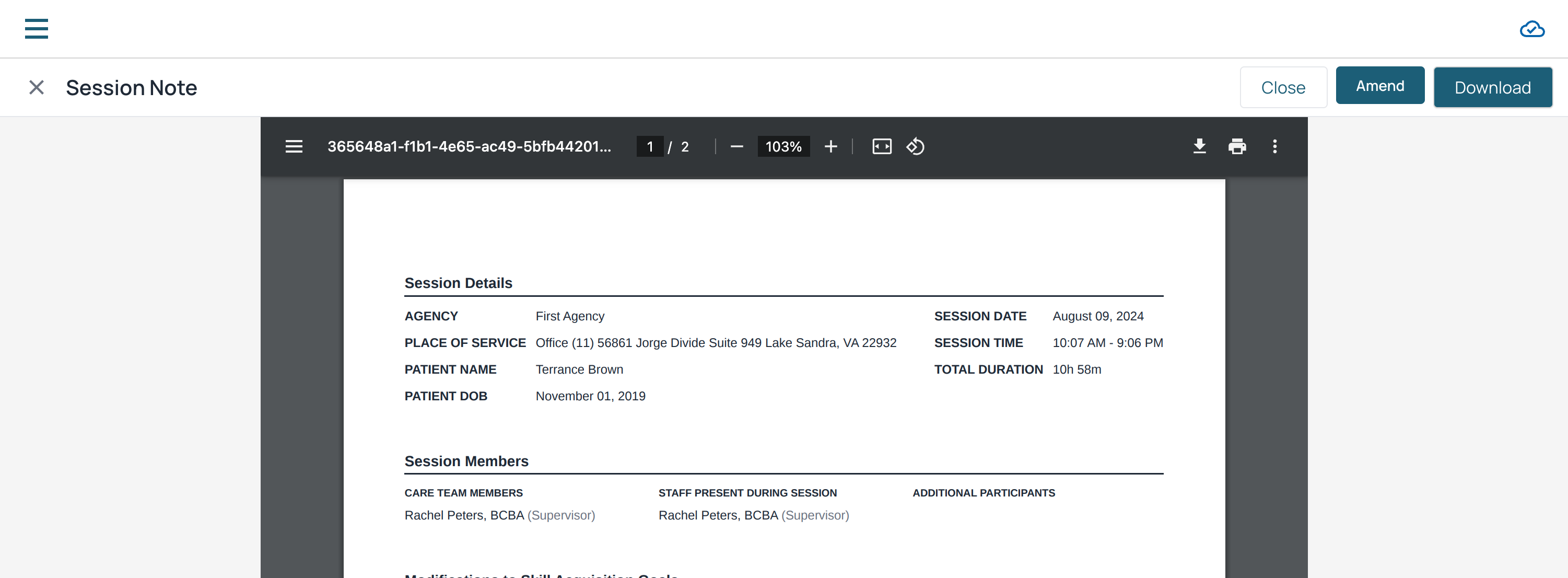Close the Session Note with the X icon
This screenshot has width=1568, height=578.
pyautogui.click(x=37, y=87)
